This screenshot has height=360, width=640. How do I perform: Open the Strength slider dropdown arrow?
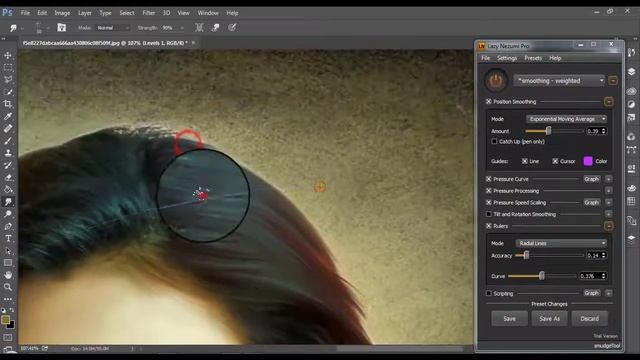click(x=182, y=28)
